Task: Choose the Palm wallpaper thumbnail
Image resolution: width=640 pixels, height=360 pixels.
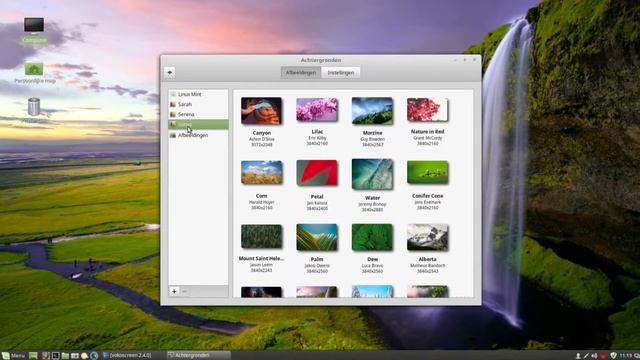Action: coord(317,237)
